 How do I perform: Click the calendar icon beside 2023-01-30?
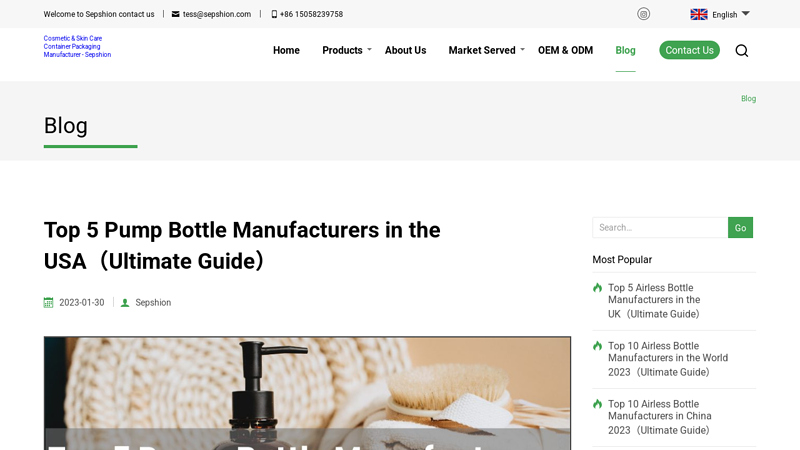[48, 303]
